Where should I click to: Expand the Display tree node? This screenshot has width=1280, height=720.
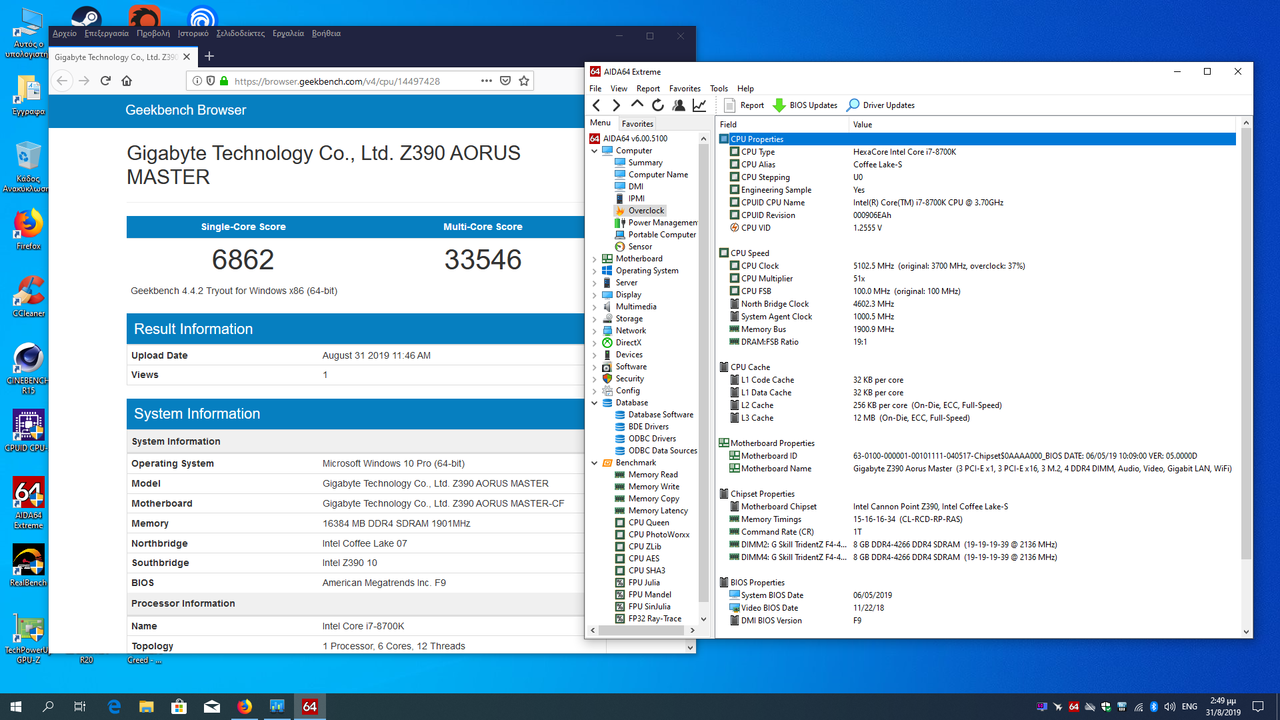594,295
